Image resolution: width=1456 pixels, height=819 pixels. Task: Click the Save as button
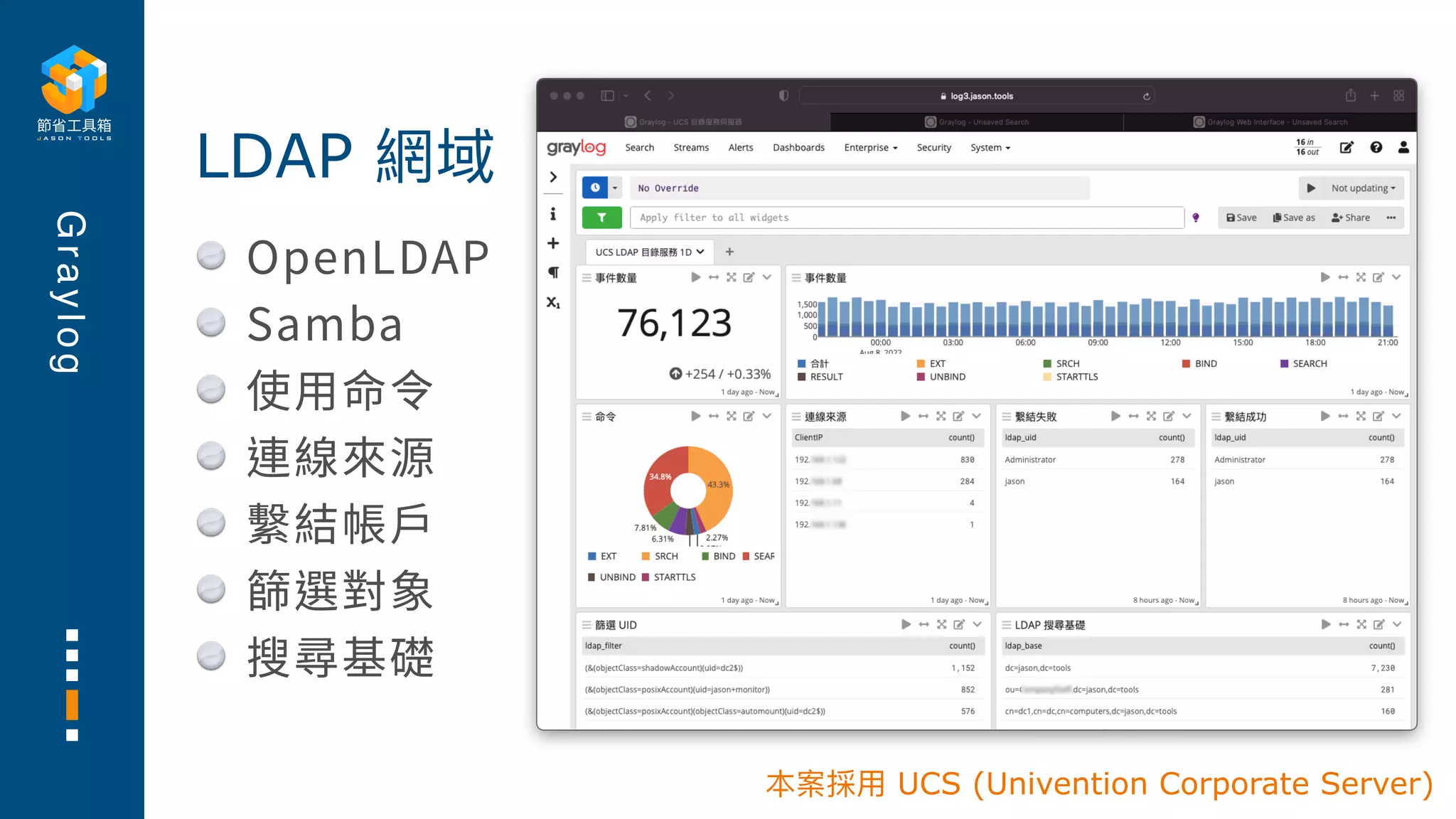1294,218
